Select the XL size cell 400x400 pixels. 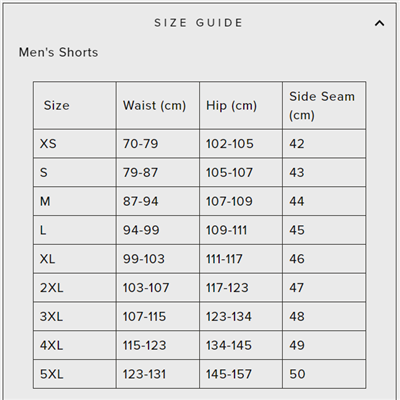75,259
